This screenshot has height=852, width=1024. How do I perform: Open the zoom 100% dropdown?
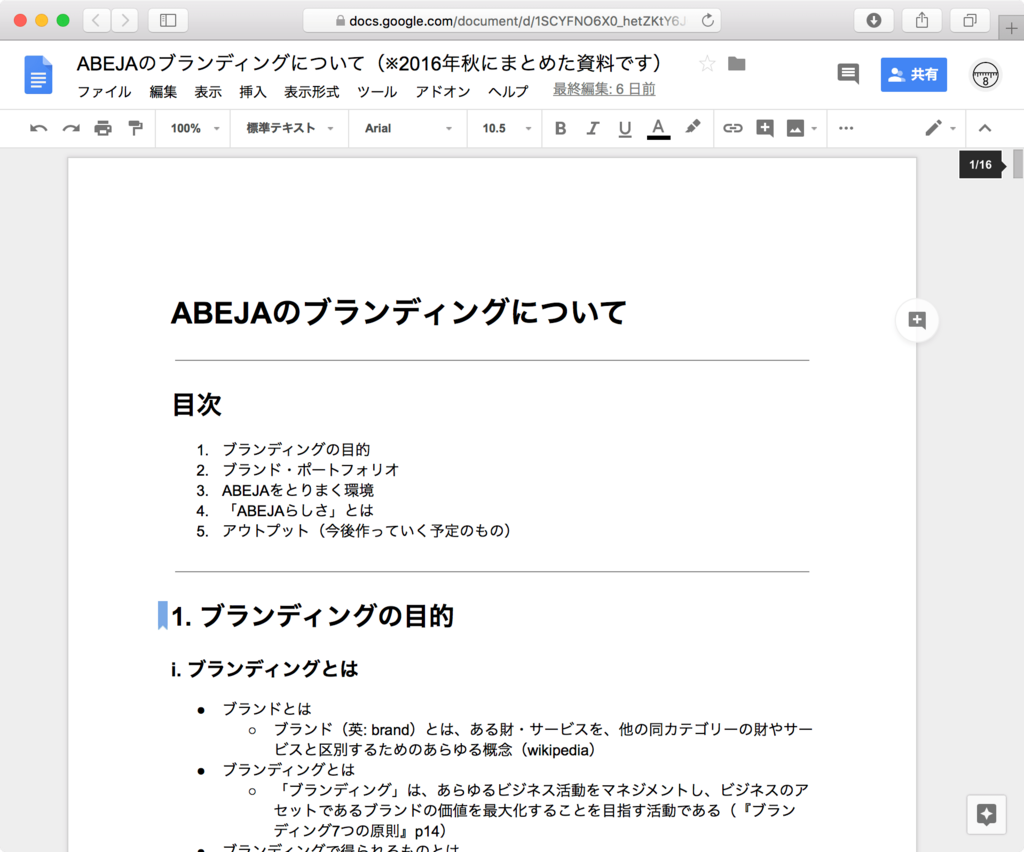point(194,129)
